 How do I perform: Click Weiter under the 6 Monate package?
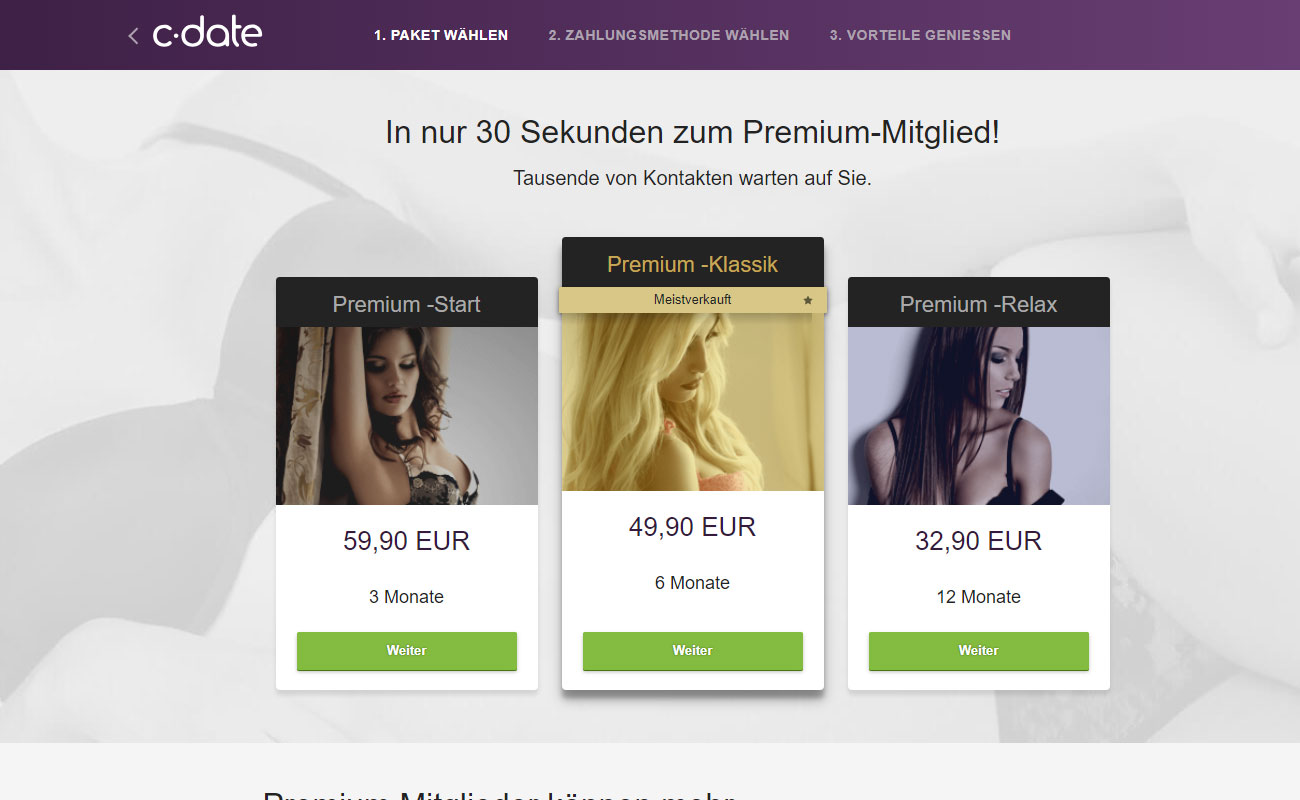693,651
